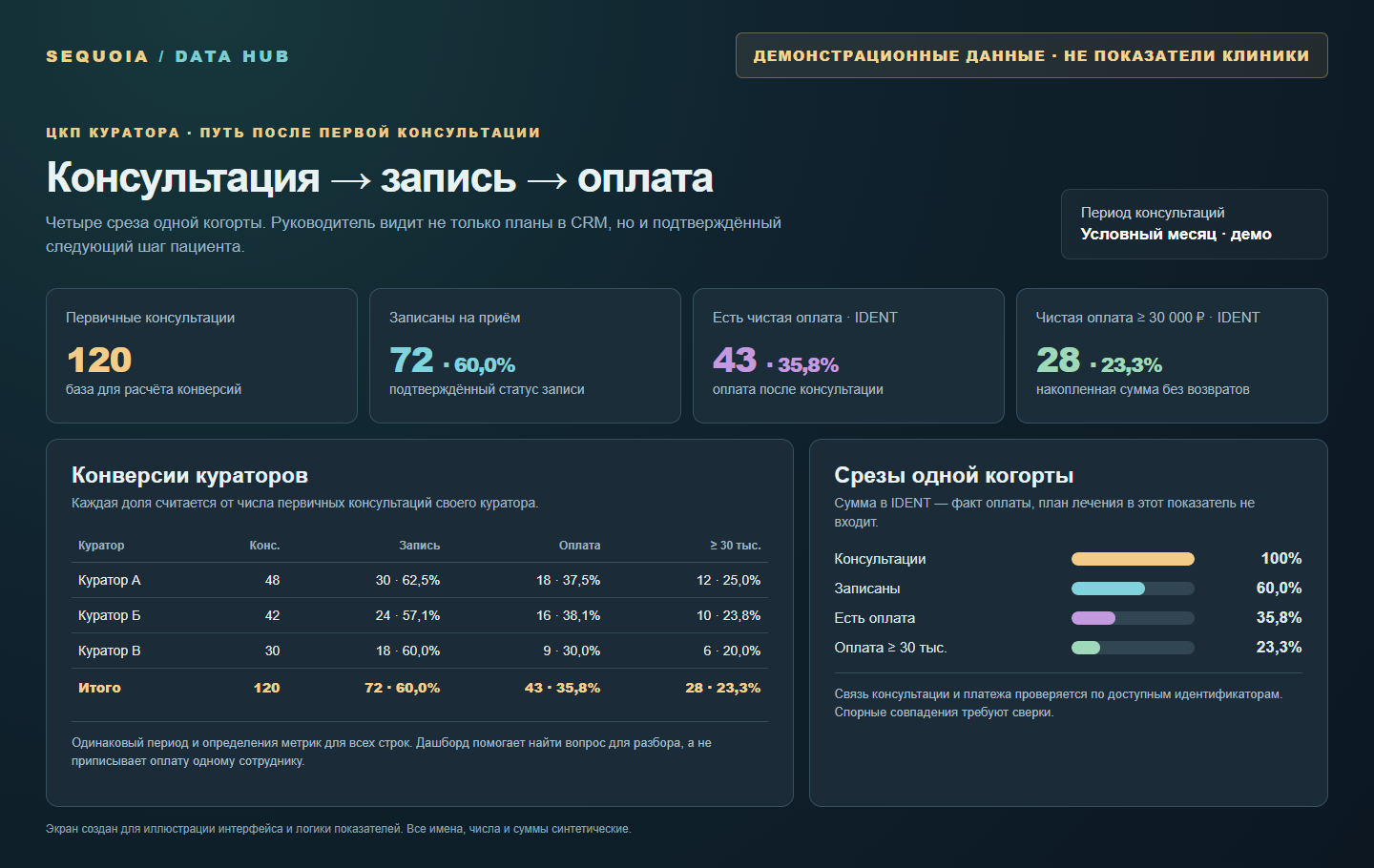Click cell 12 · 25,0% in table
The height and width of the screenshot is (868, 1374).
pos(728,580)
